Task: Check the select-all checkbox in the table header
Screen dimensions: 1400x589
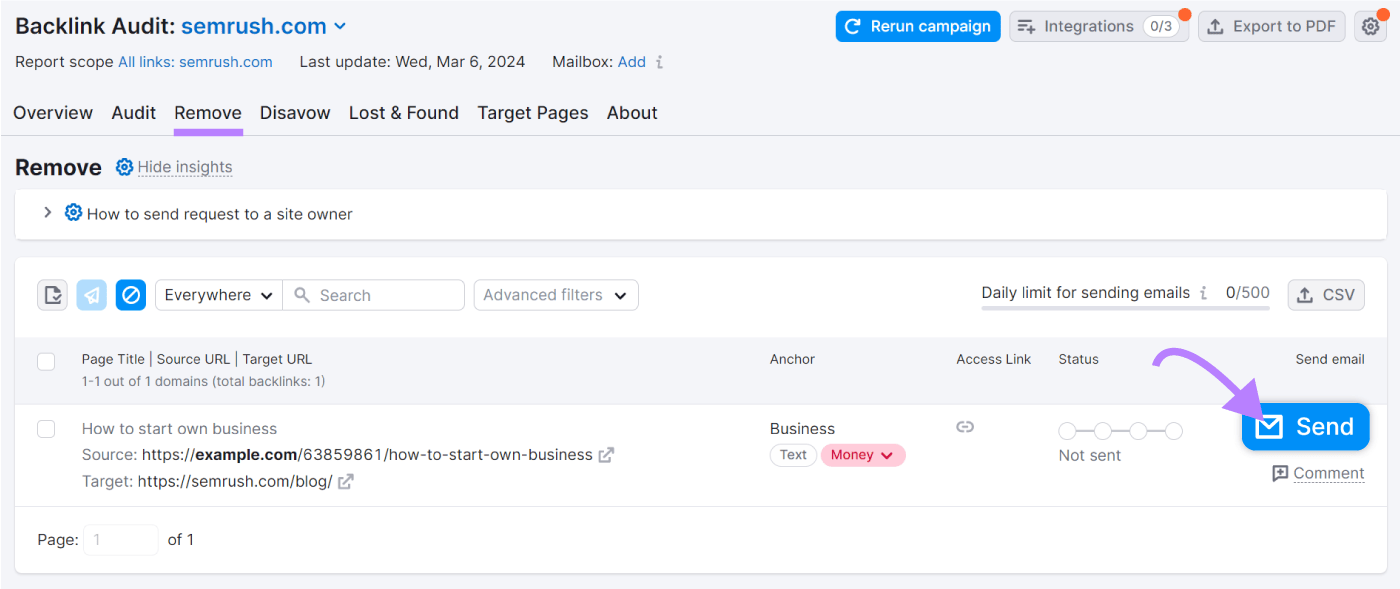Action: coord(45,362)
